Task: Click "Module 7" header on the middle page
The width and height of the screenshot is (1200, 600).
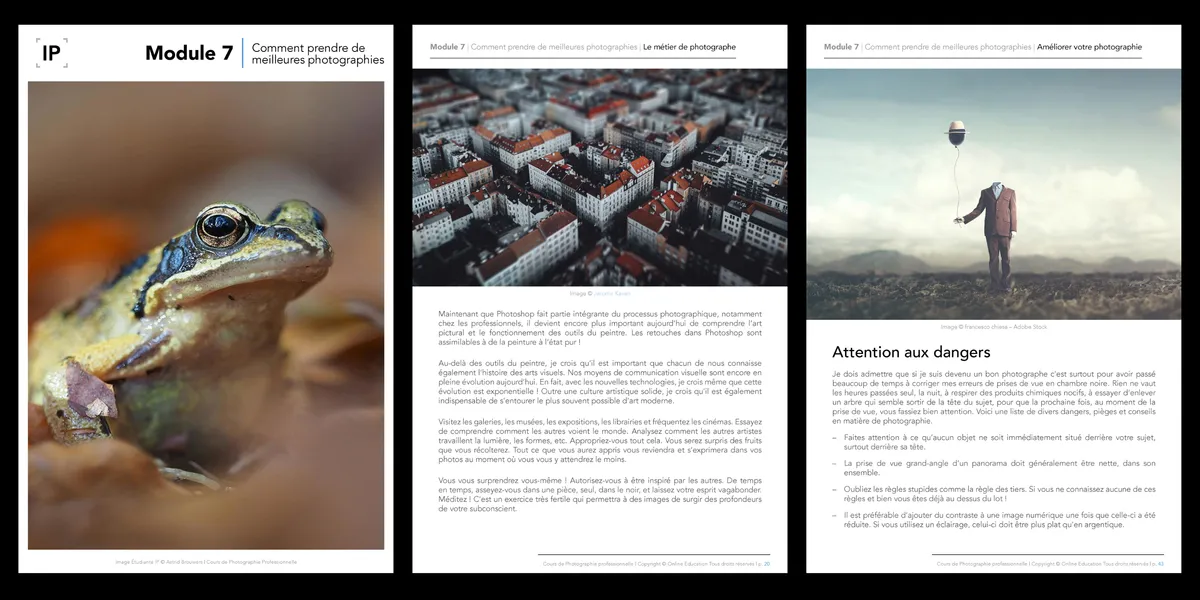Action: (x=447, y=47)
